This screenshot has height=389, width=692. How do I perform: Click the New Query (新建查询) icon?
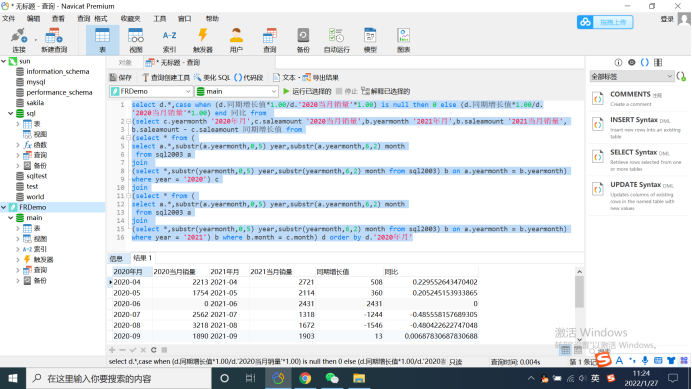click(54, 40)
